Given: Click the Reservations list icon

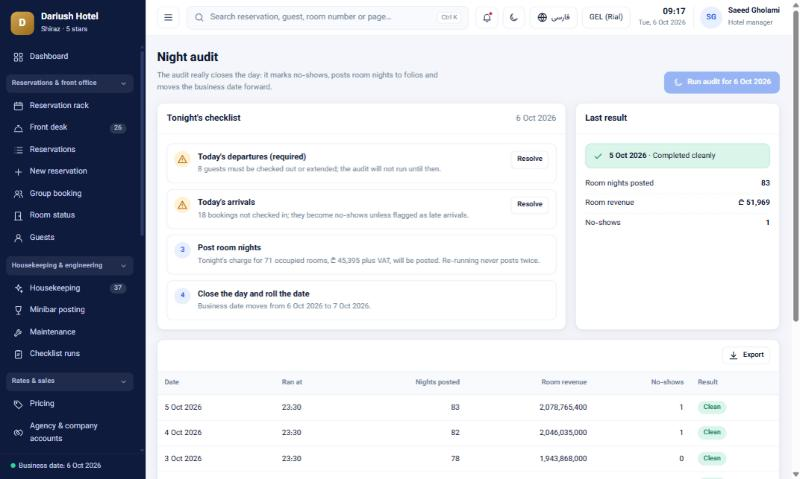Looking at the screenshot, I should click(x=18, y=149).
